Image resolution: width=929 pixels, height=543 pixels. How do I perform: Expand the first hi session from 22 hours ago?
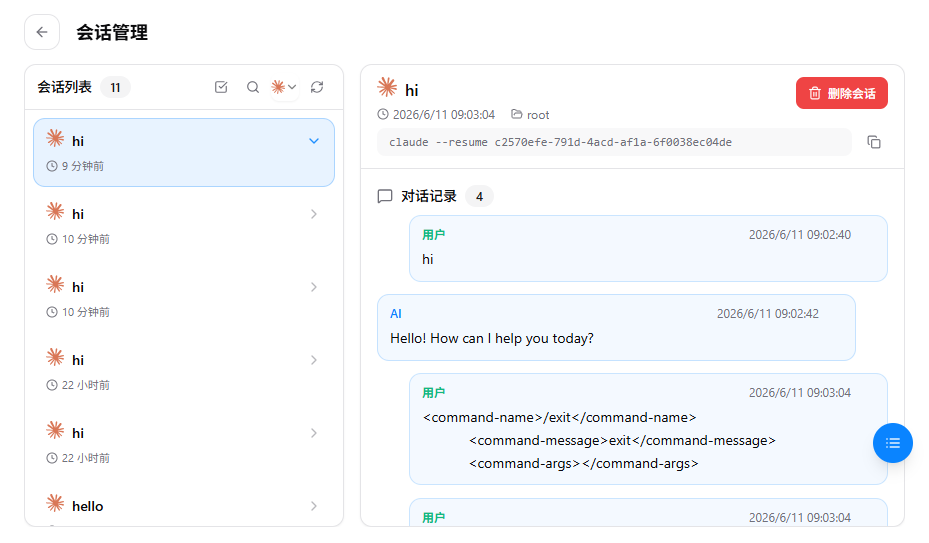314,360
